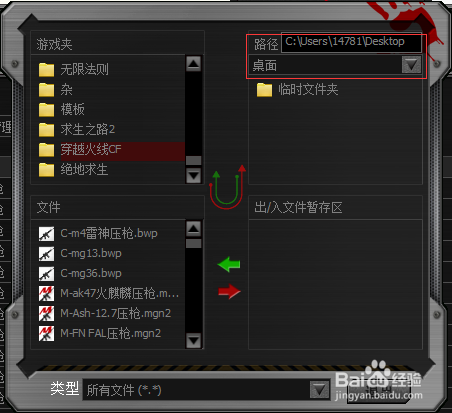Click the game folder list scroll-down arrow
This screenshot has height=413, width=452.
pyautogui.click(x=193, y=176)
